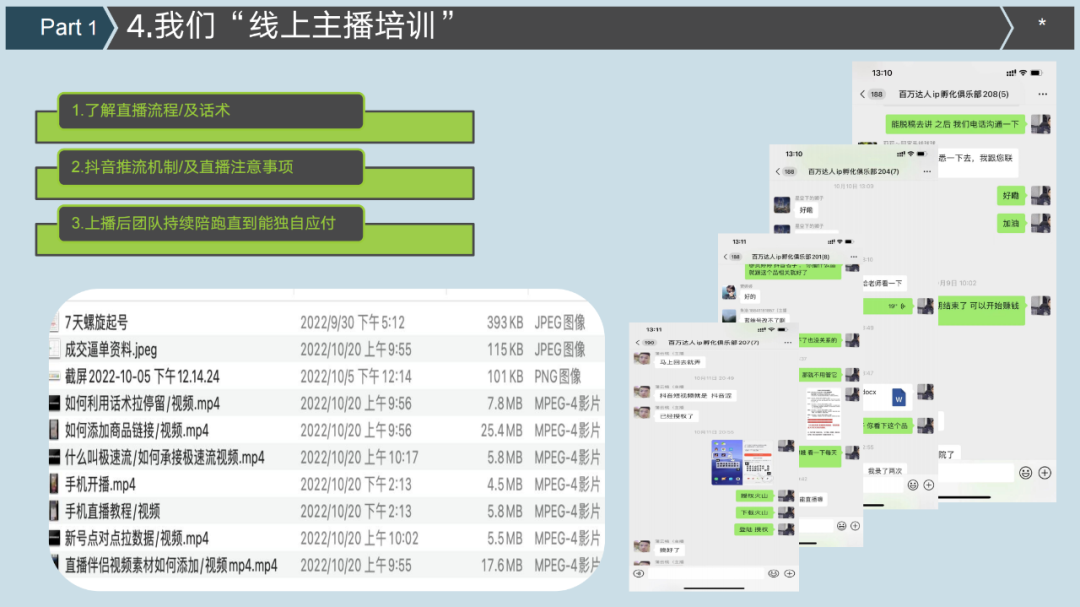Open the Word docx file icon in chat
This screenshot has width=1080, height=607.
(x=897, y=398)
